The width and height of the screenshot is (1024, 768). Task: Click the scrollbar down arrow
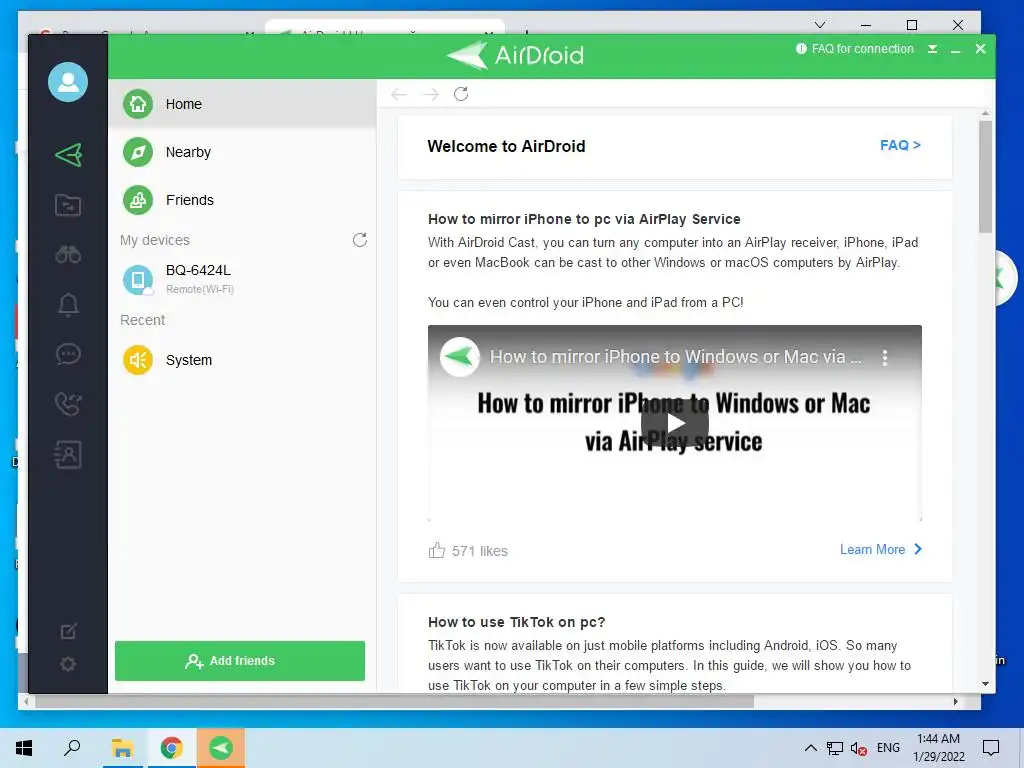click(x=985, y=684)
